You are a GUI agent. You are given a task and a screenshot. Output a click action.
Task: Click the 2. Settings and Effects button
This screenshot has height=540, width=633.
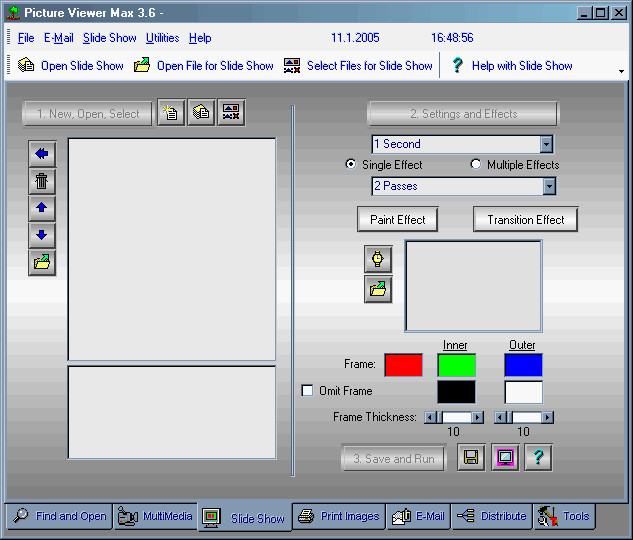point(463,114)
